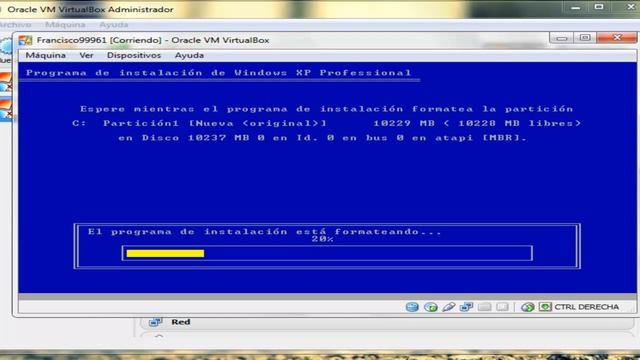The width and height of the screenshot is (640, 360).
Task: Click the USB devices status icon
Action: (449, 307)
